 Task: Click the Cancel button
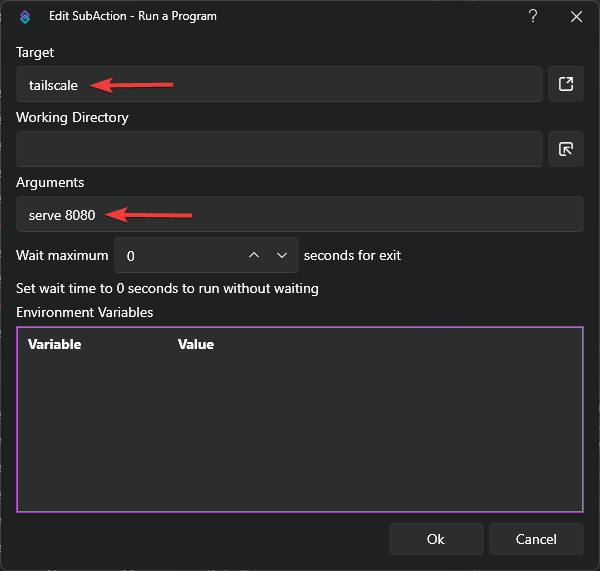pos(536,539)
